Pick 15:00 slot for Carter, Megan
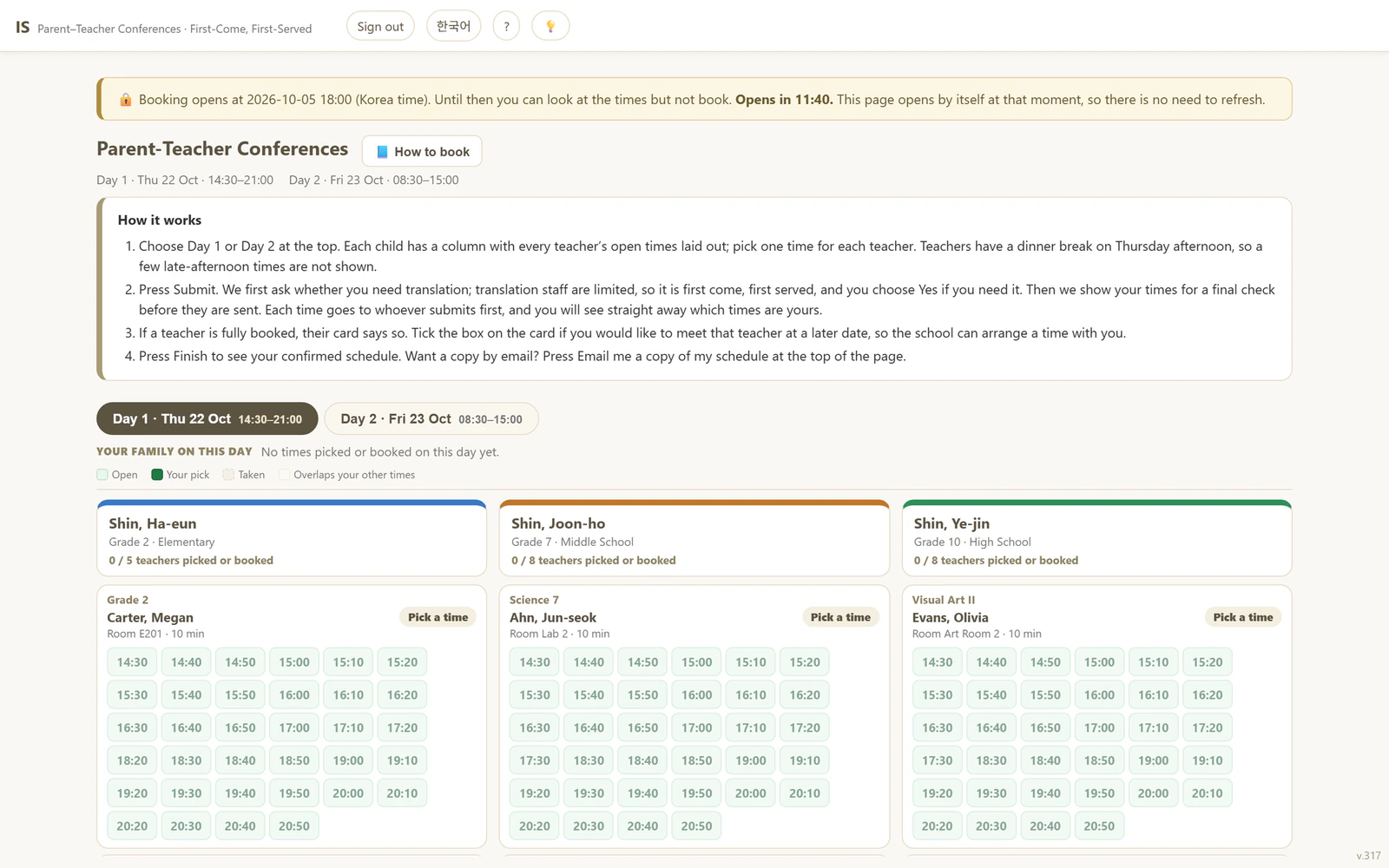This screenshot has width=1389, height=868. tap(294, 662)
